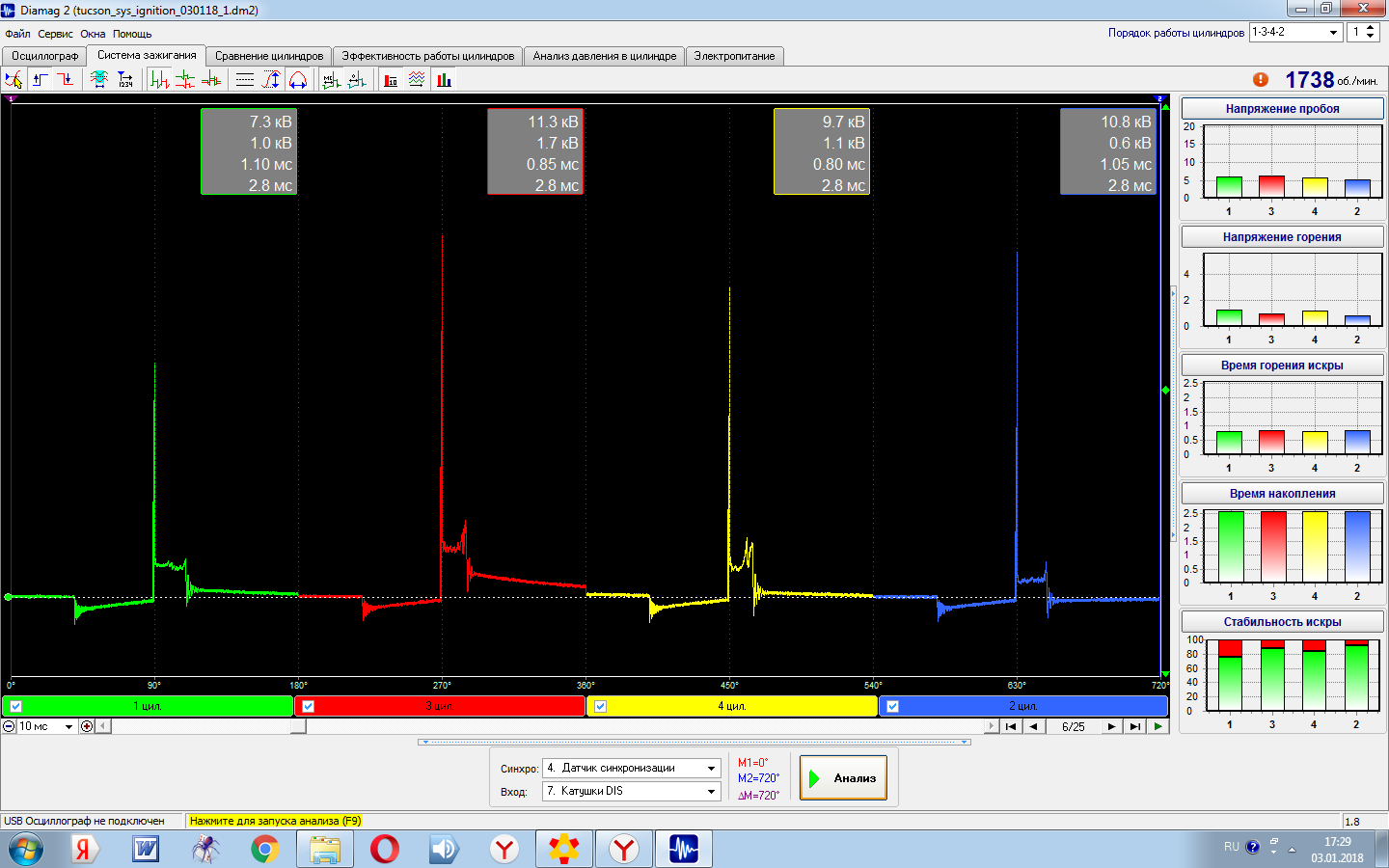Click the RU language indicator in tray
The image size is (1389, 868).
point(1232,847)
